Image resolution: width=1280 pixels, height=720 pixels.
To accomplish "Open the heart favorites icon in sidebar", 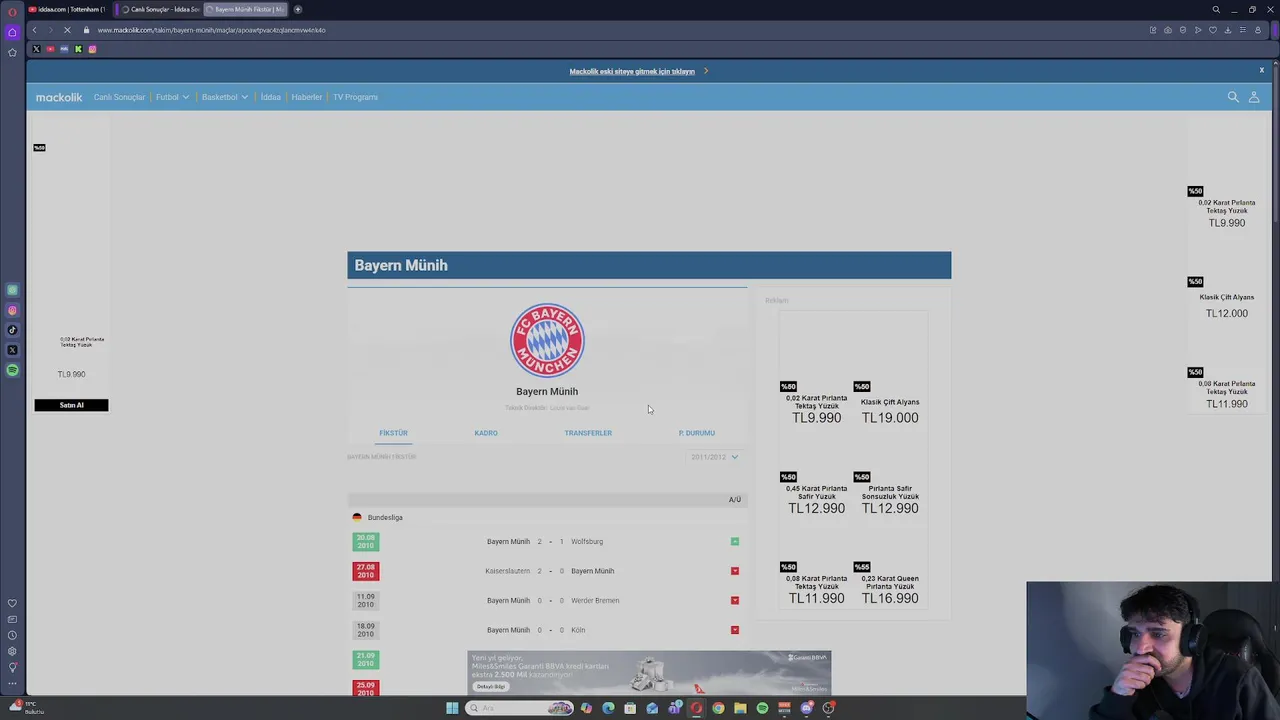I will coord(12,603).
